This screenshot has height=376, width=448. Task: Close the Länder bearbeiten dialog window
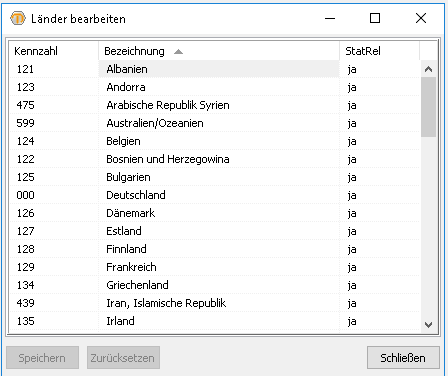click(x=421, y=18)
